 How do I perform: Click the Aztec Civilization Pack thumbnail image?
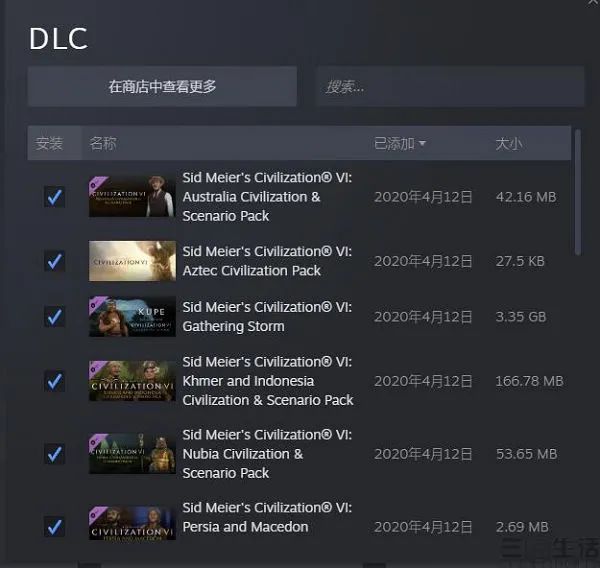(132, 261)
